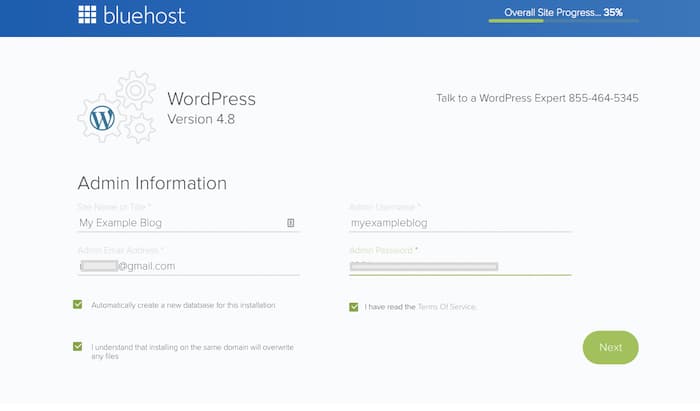Click the Bluehost grid logo icon

coord(87,15)
